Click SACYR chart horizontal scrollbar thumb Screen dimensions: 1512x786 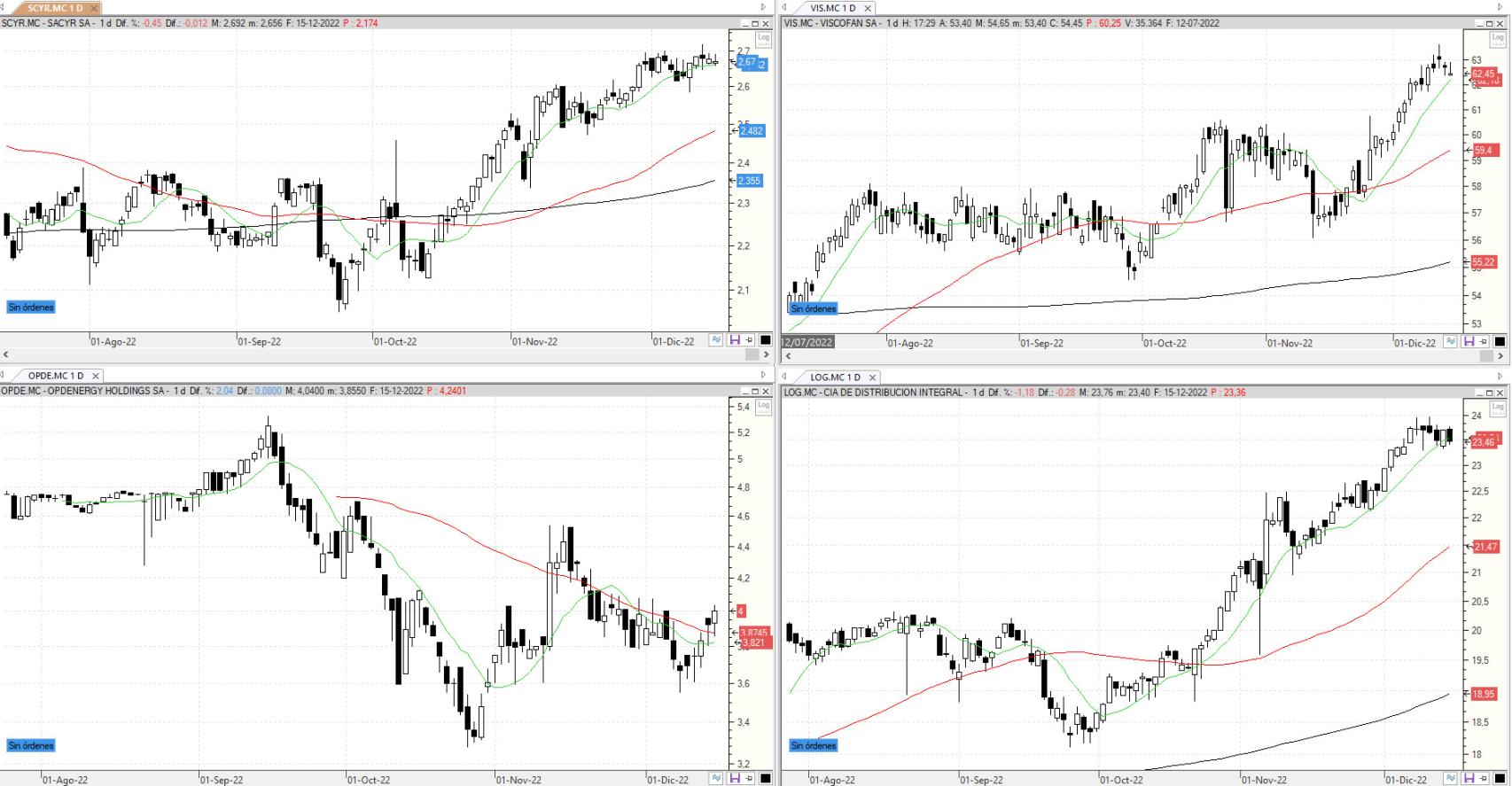tap(752, 354)
